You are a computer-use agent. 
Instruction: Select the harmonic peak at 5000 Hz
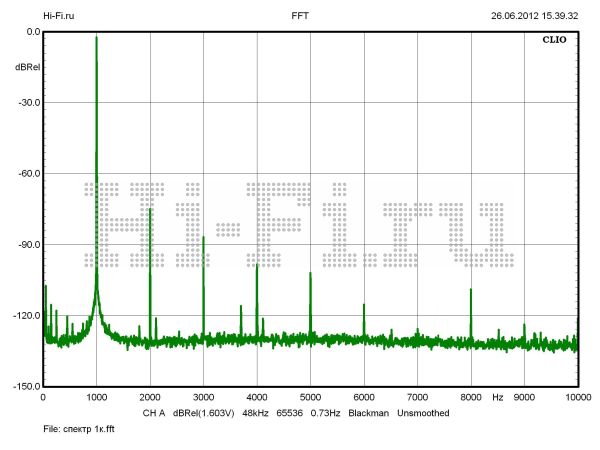tap(310, 274)
